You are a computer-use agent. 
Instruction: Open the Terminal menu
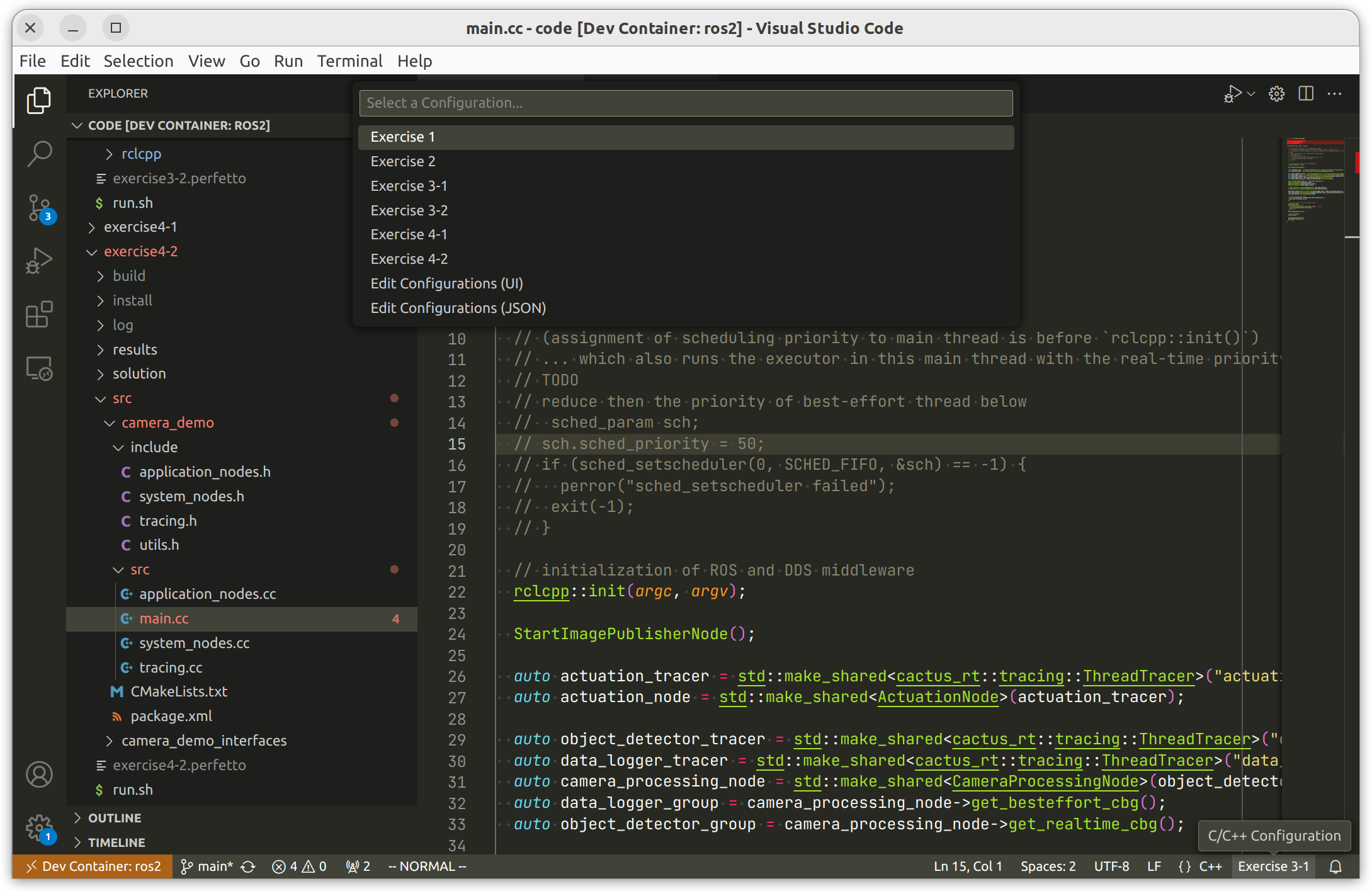(x=349, y=61)
